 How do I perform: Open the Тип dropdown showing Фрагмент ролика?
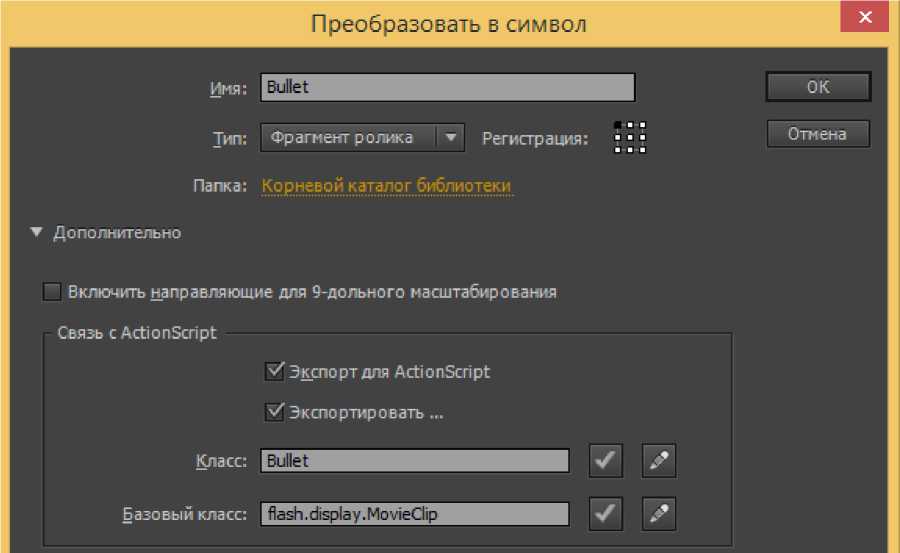[x=362, y=138]
